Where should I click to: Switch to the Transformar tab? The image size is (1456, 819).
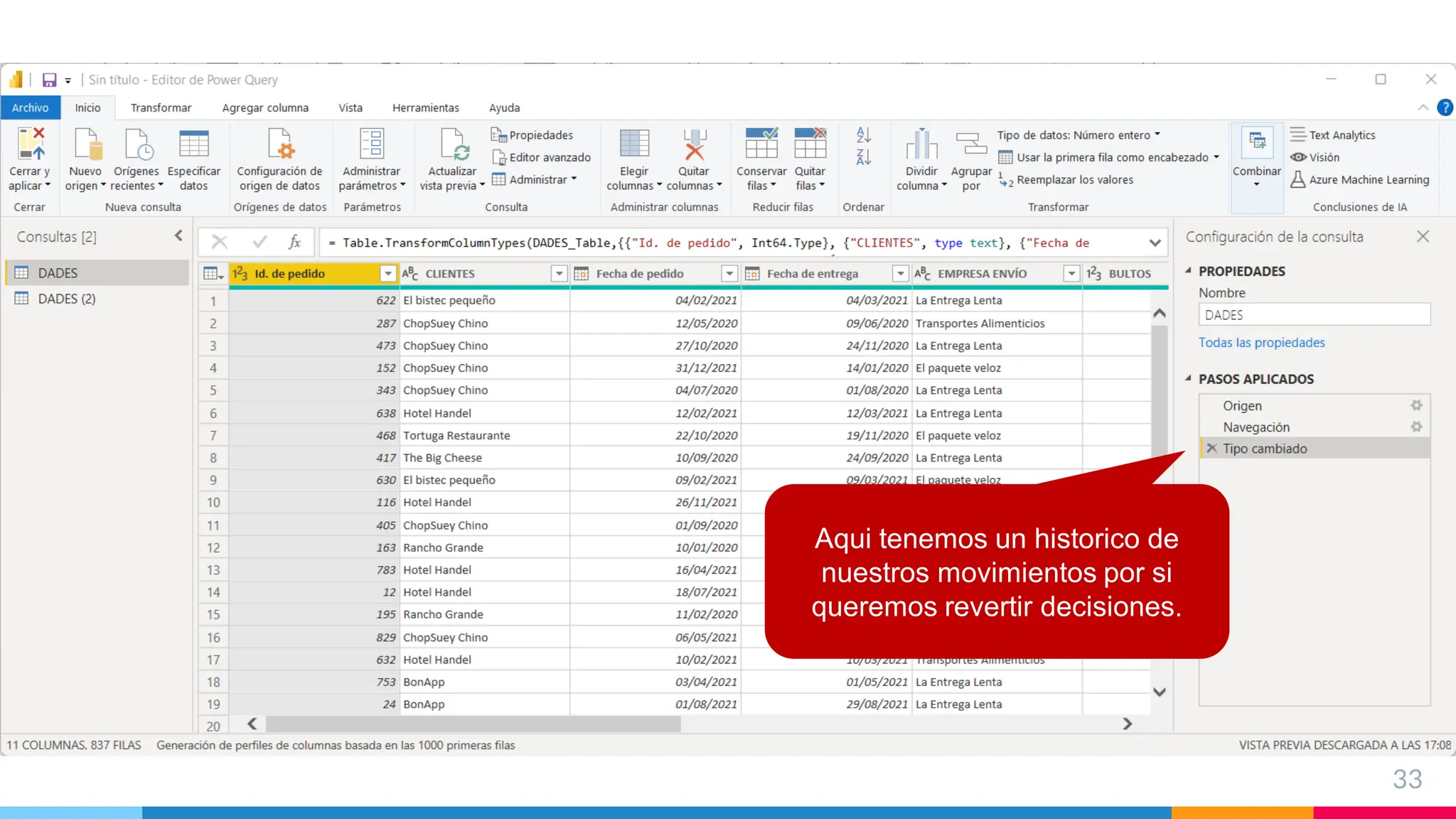pos(161,108)
